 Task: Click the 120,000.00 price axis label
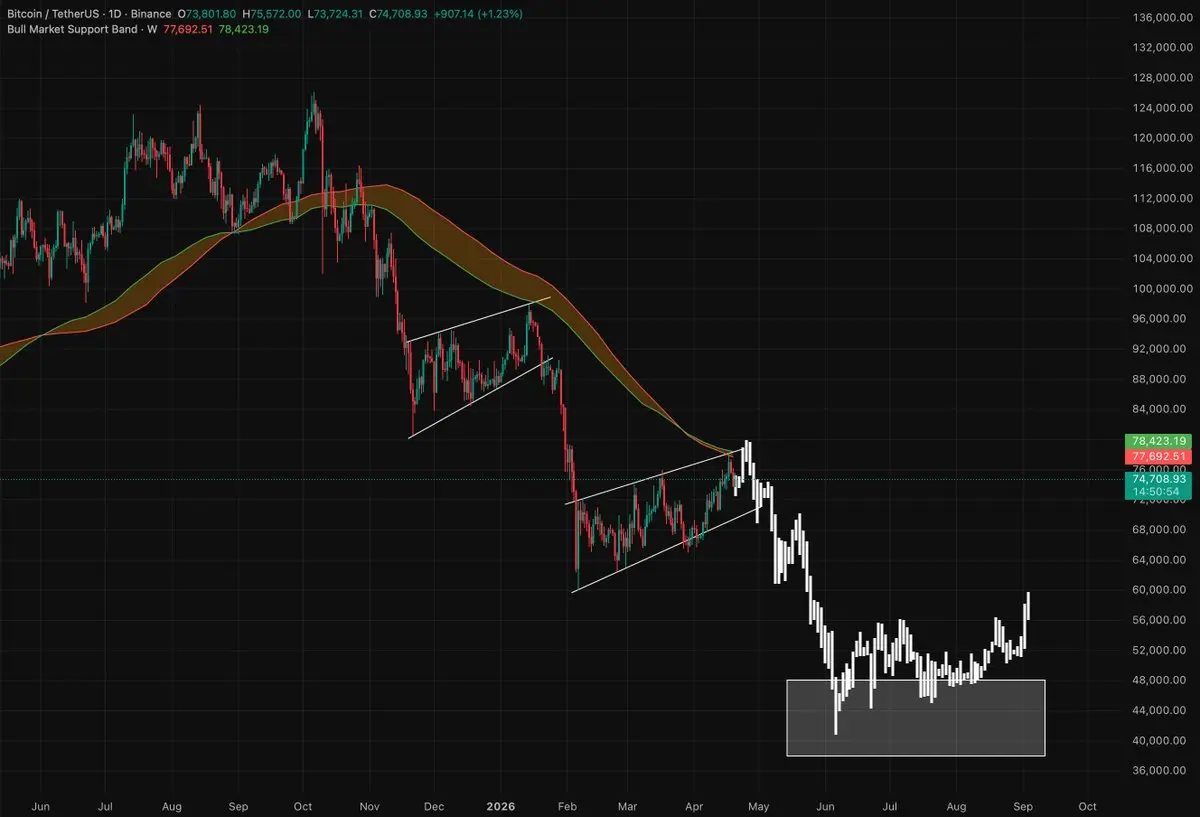[1162, 138]
